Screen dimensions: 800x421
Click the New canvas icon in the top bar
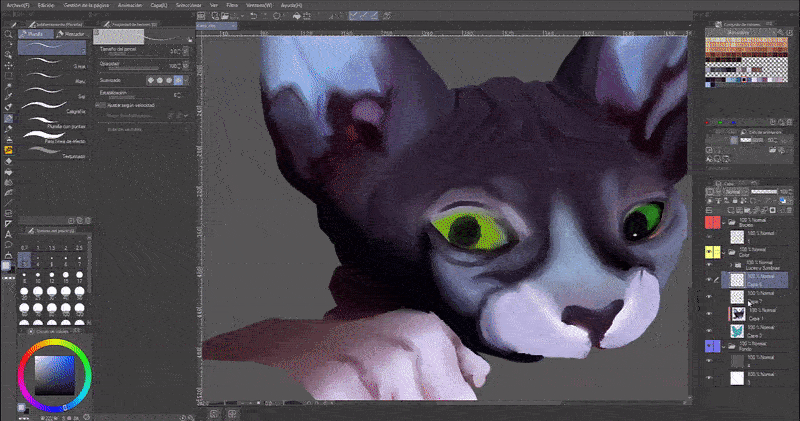tap(215, 16)
